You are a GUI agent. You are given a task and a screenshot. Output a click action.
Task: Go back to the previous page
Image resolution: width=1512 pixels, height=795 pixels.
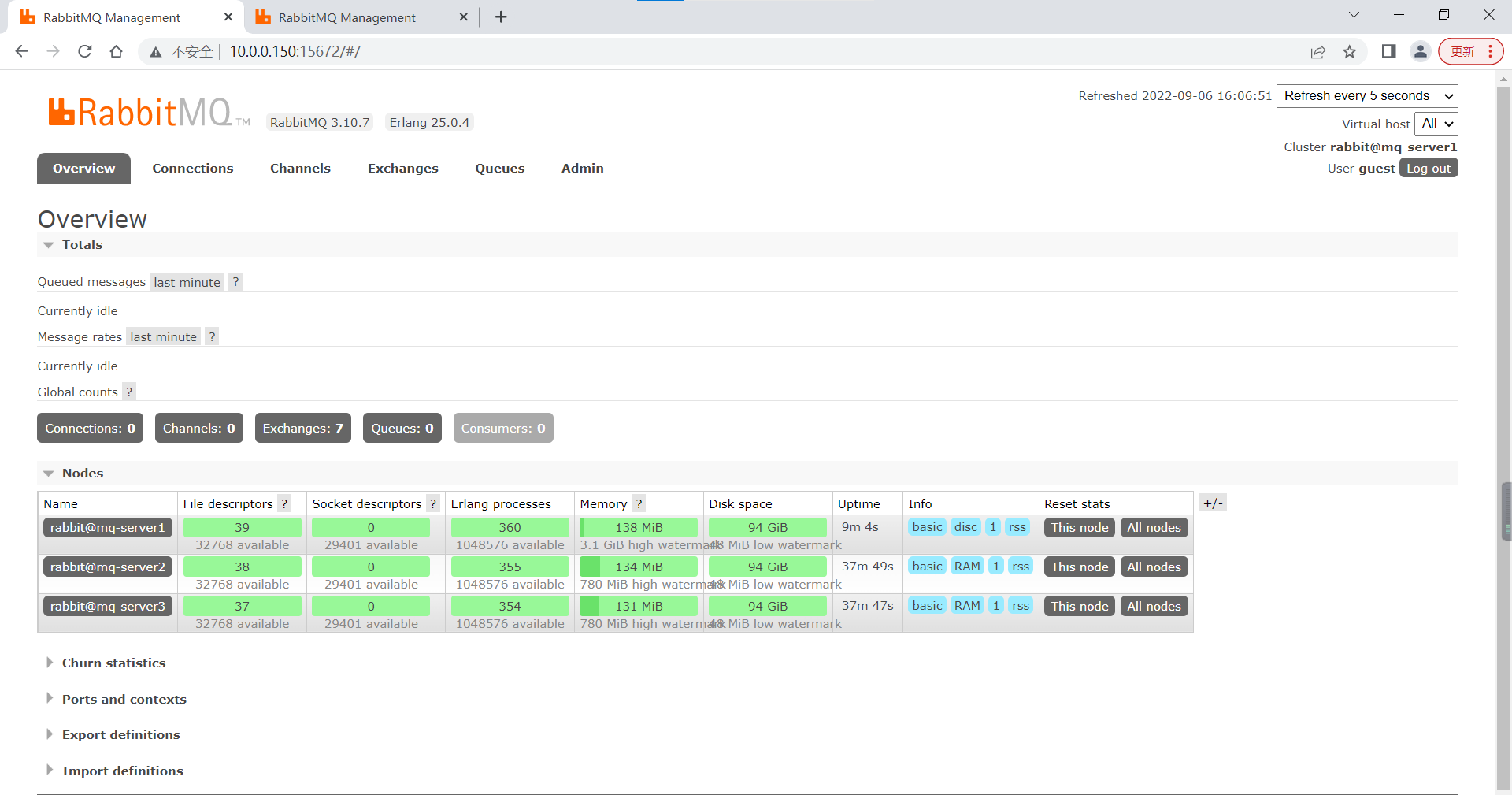tap(21, 51)
